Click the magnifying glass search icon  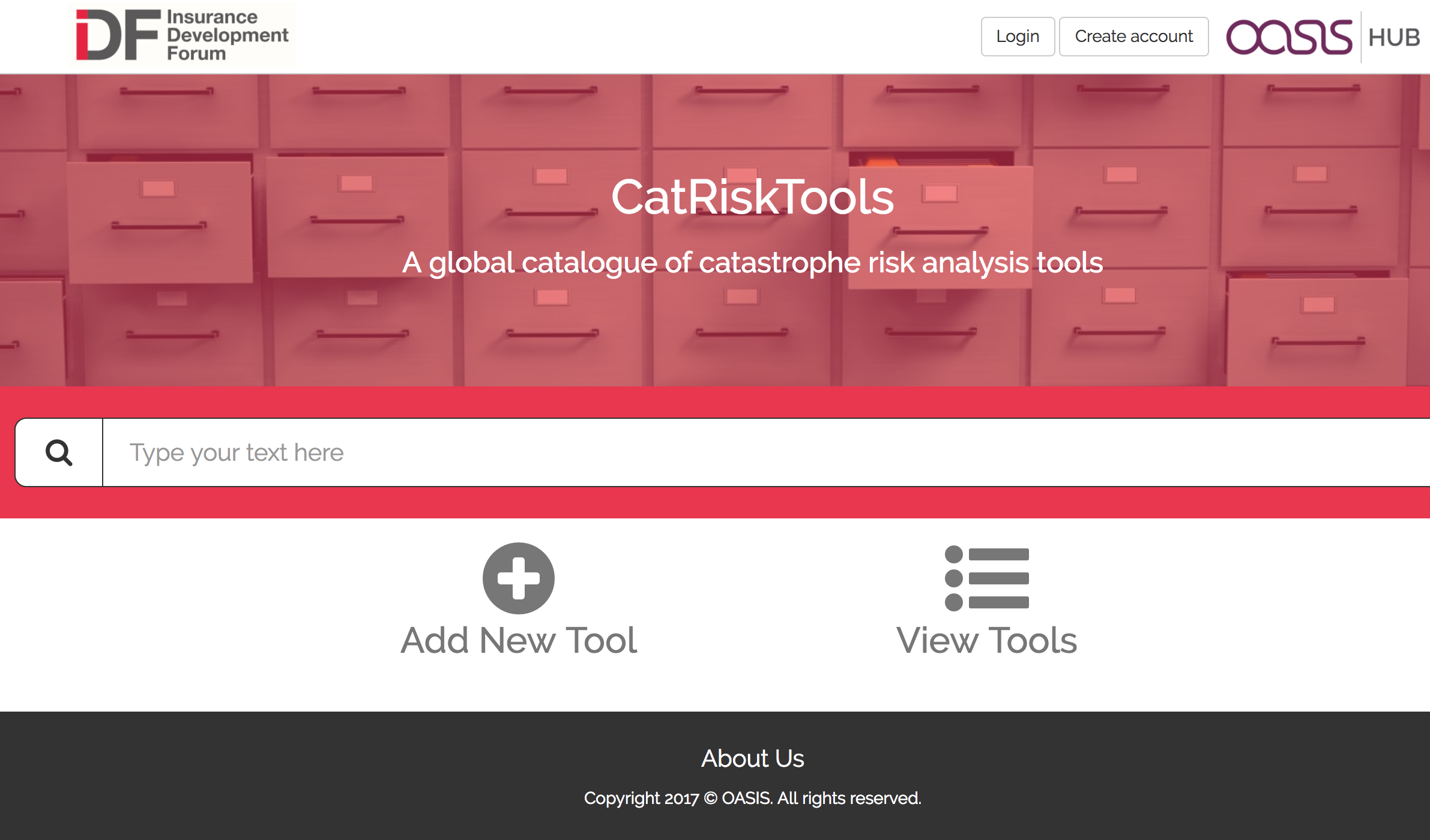pyautogui.click(x=59, y=452)
